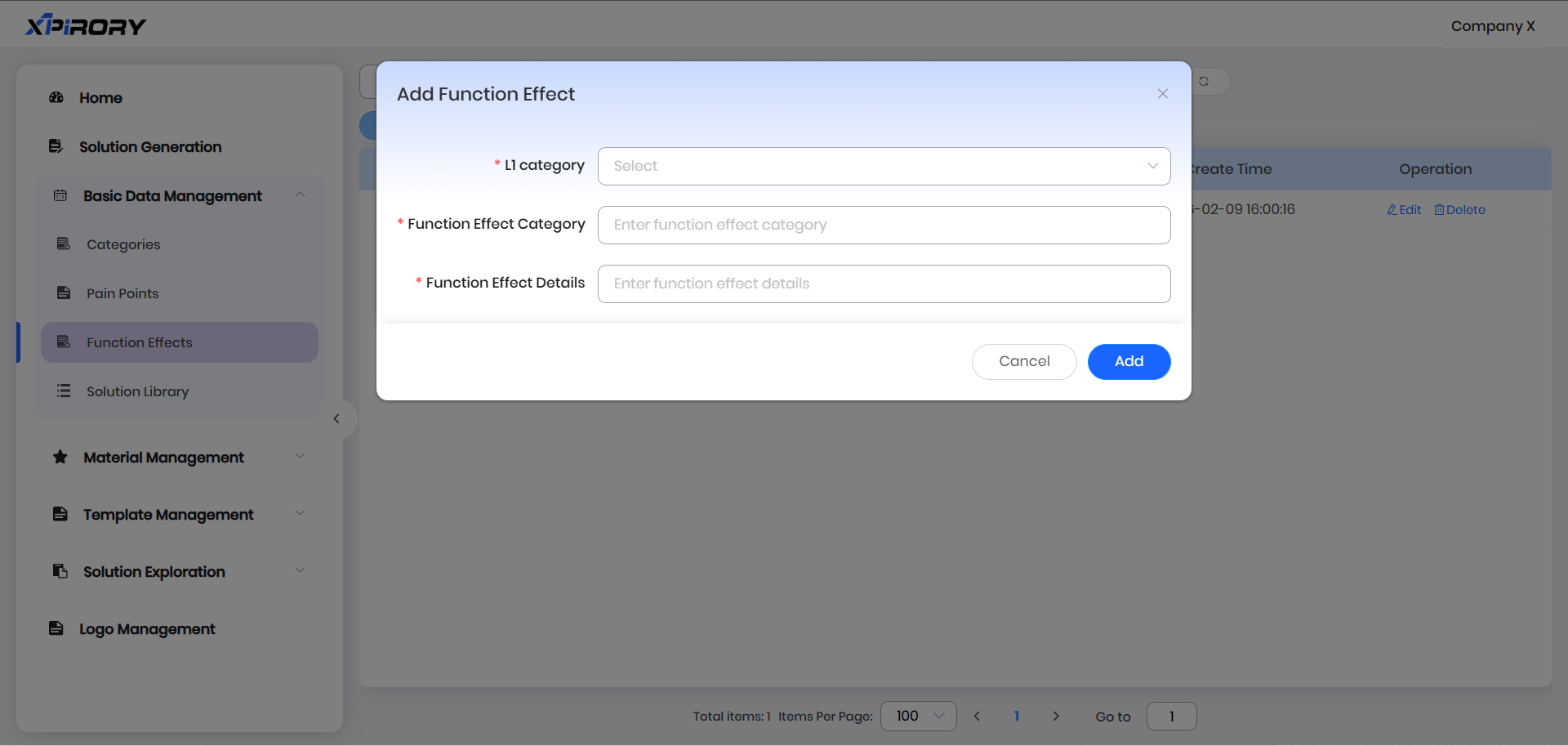
Task: Click the Home dashboard icon
Action: 56,98
